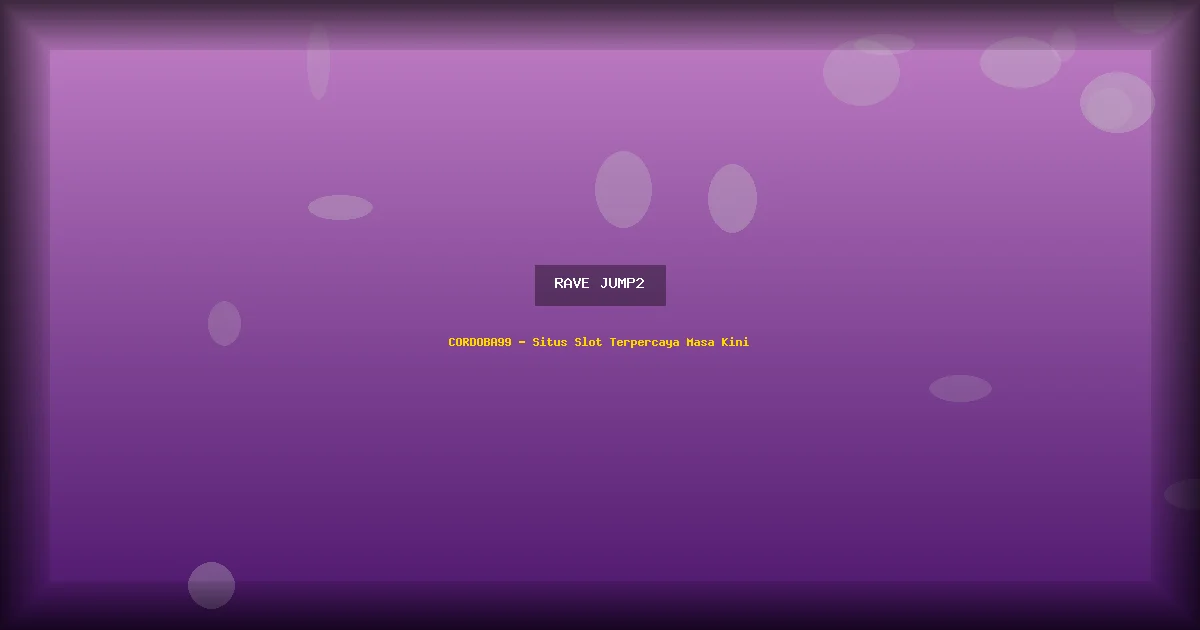Open the CORDOBA99 Situs Slot Terpercaya link
The image size is (1200, 630).
tap(598, 342)
